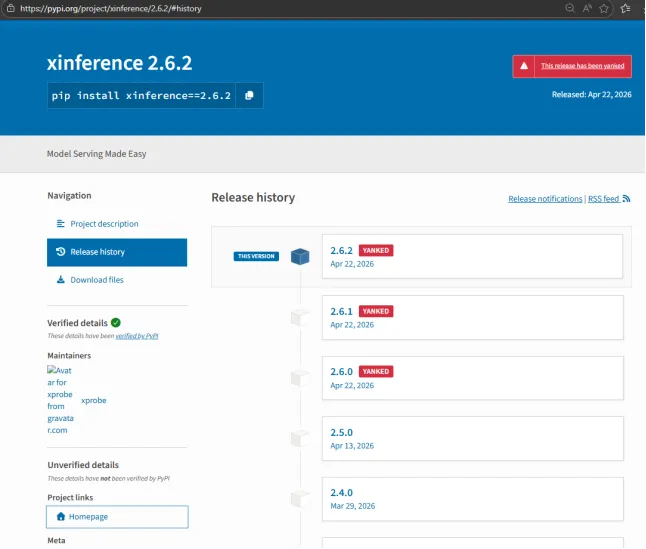Open version 2.4.0 release card
646x549 pixels.
coord(473,499)
